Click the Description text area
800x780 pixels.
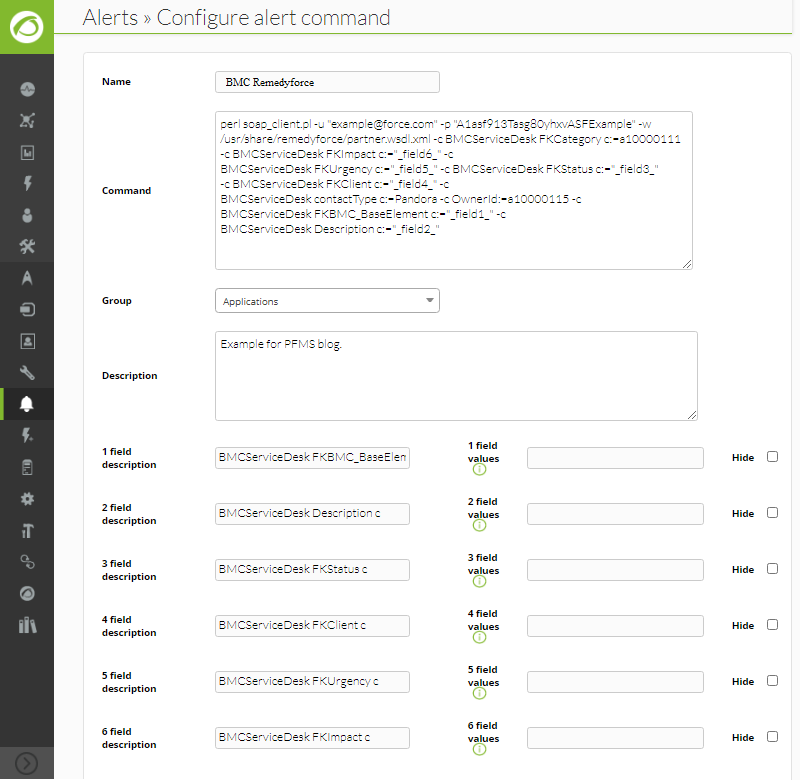(456, 376)
